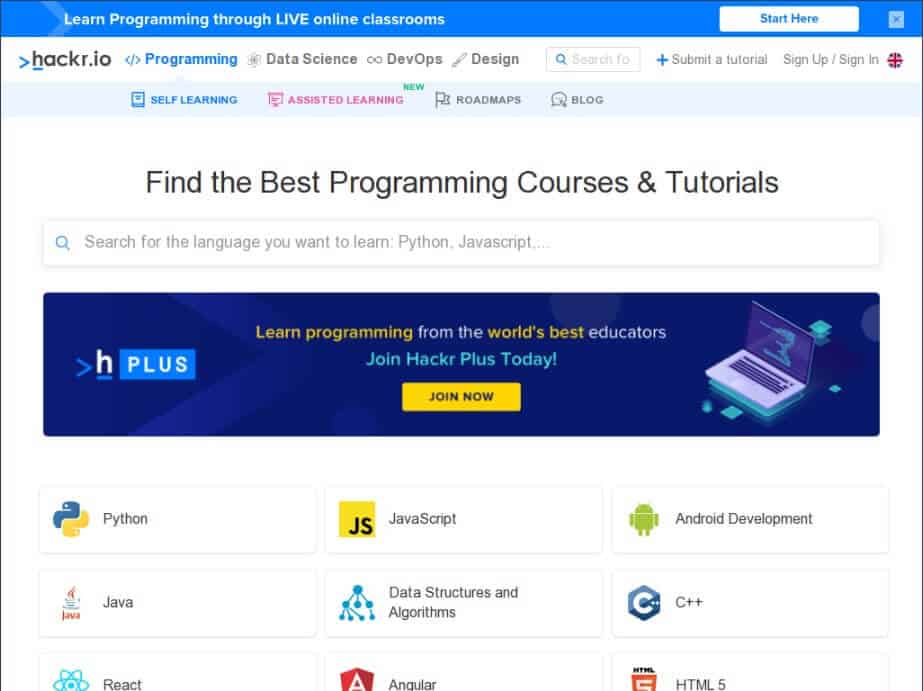The image size is (923, 691).
Task: Open Data Structures and Algorithms card
Action: pos(464,603)
